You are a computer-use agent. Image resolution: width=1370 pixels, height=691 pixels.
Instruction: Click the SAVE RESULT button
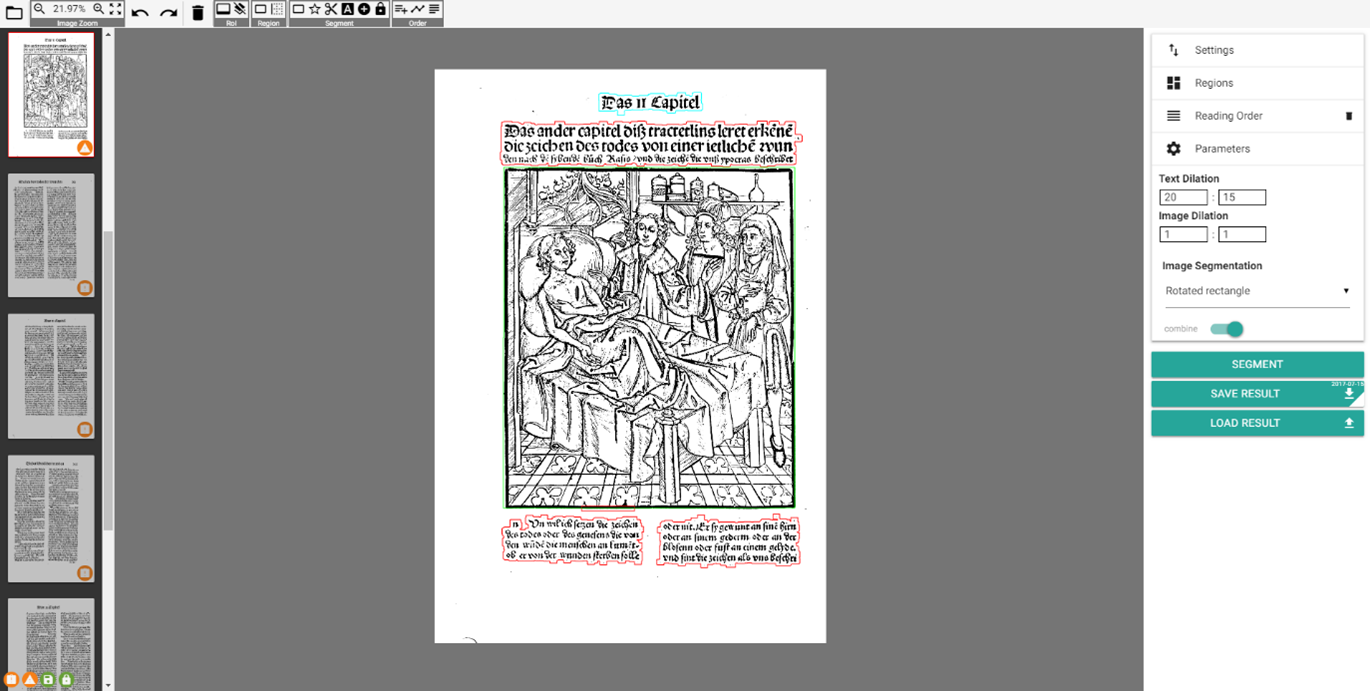coord(1257,394)
